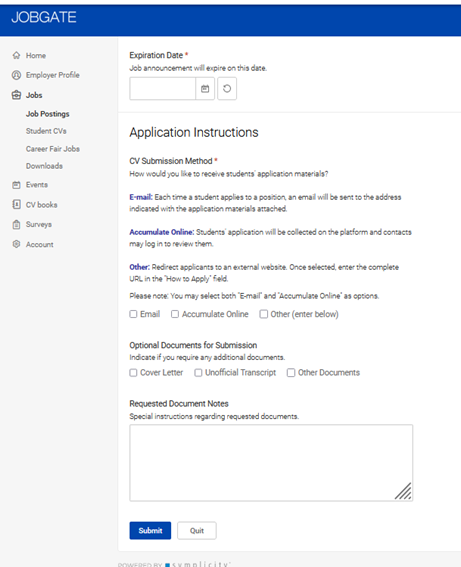The height and width of the screenshot is (567, 461).
Task: Check the Cover Letter option
Action: click(x=133, y=372)
